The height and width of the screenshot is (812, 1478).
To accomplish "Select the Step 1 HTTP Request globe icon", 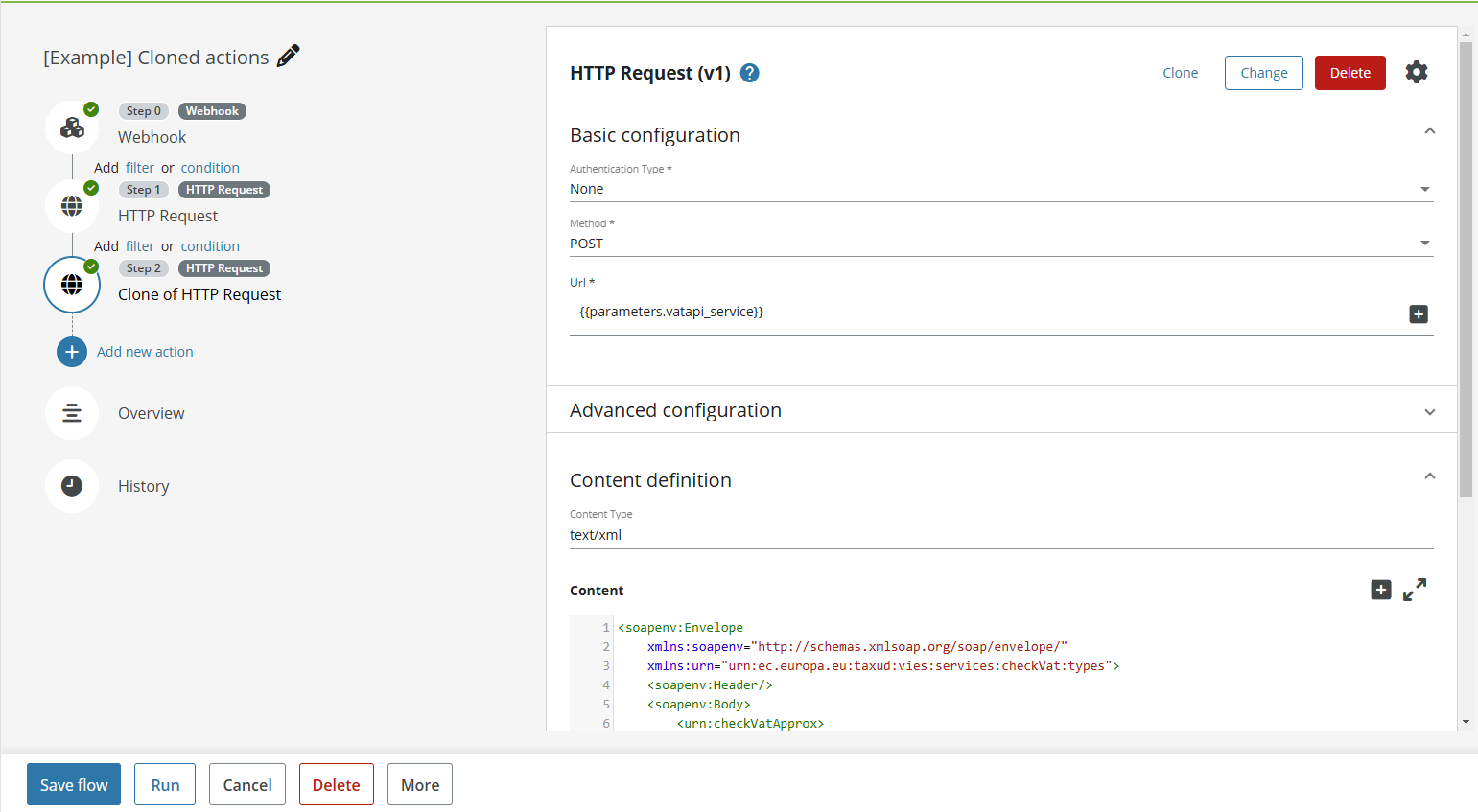I will click(72, 206).
